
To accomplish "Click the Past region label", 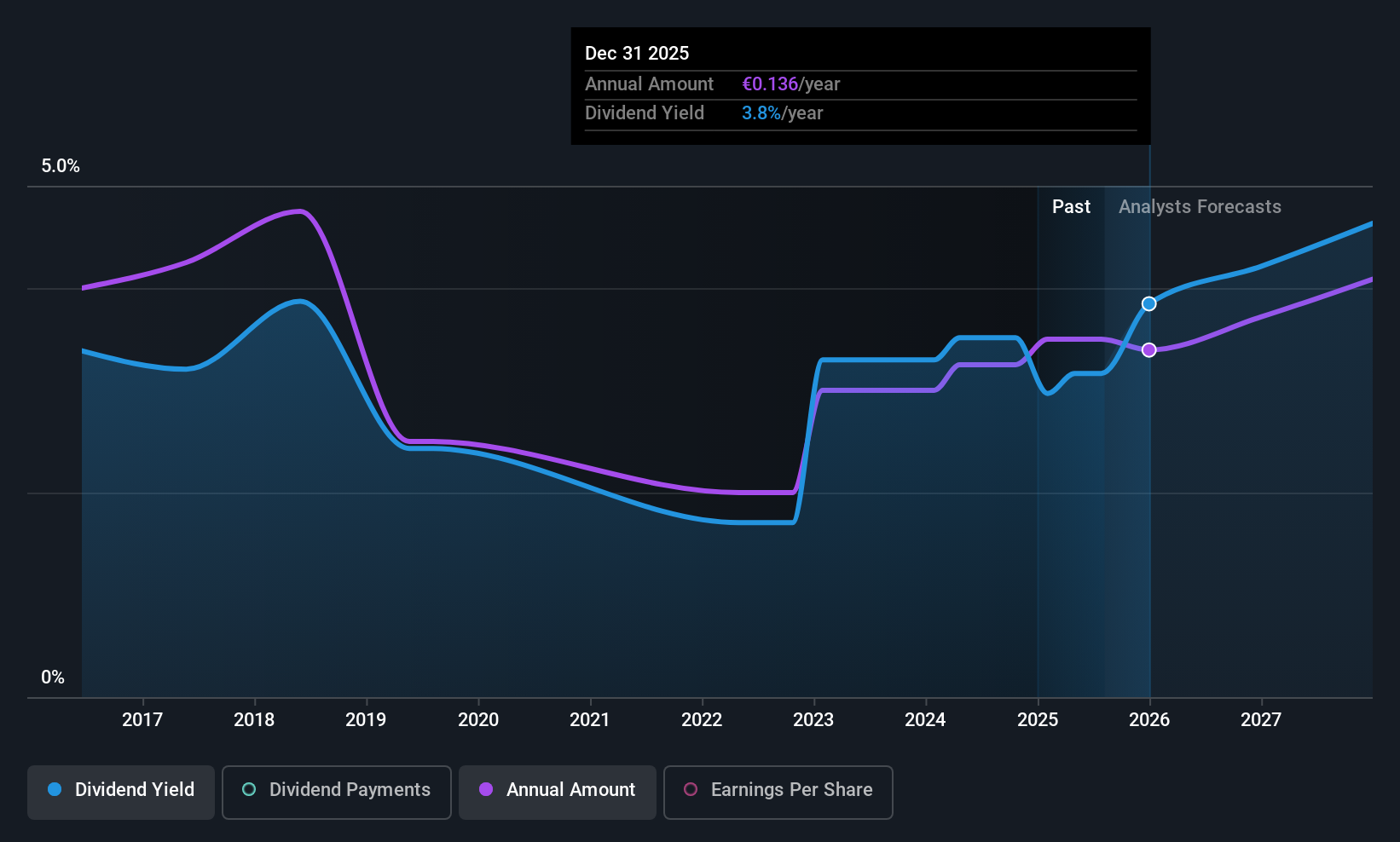I will pos(1071,207).
